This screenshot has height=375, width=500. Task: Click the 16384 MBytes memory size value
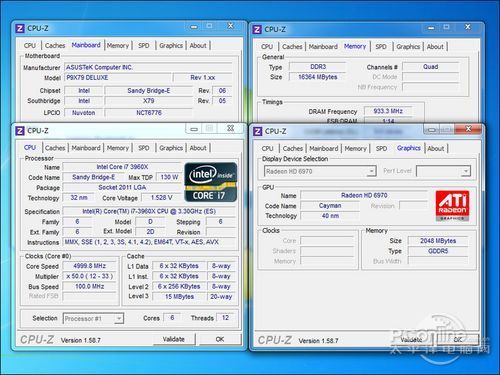[318, 77]
